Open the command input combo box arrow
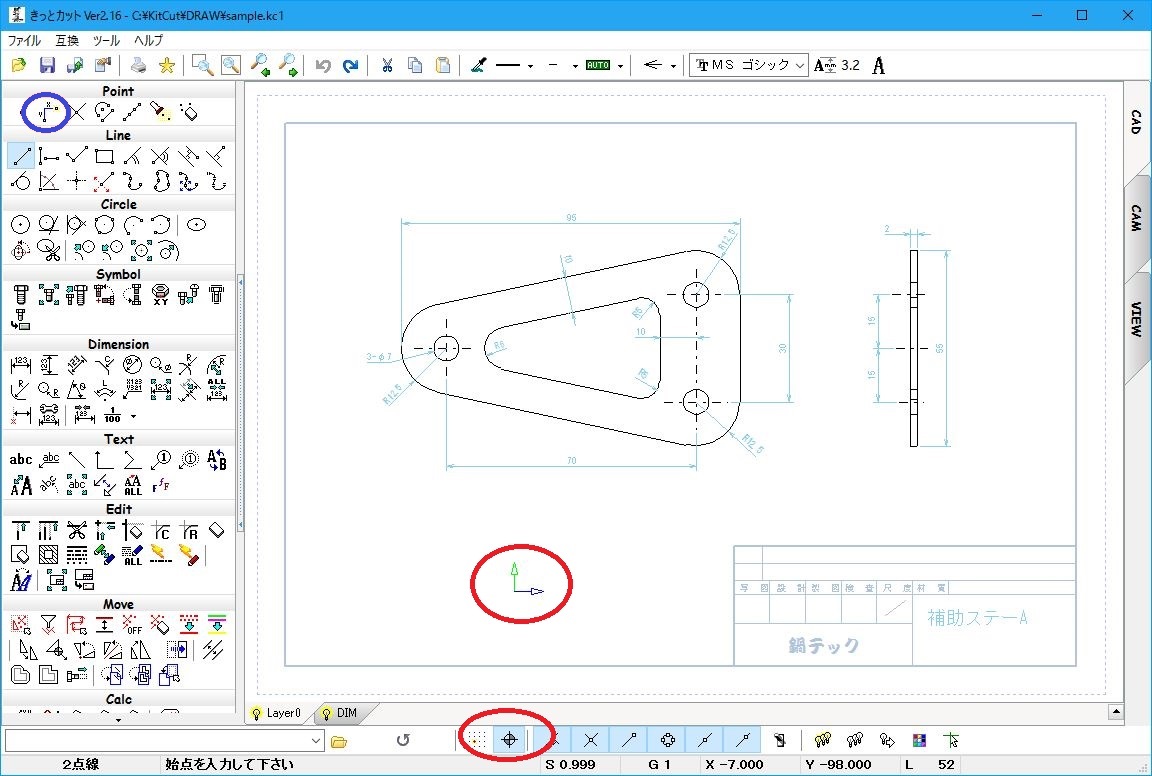Screen dimensions: 1152x776 [316, 741]
